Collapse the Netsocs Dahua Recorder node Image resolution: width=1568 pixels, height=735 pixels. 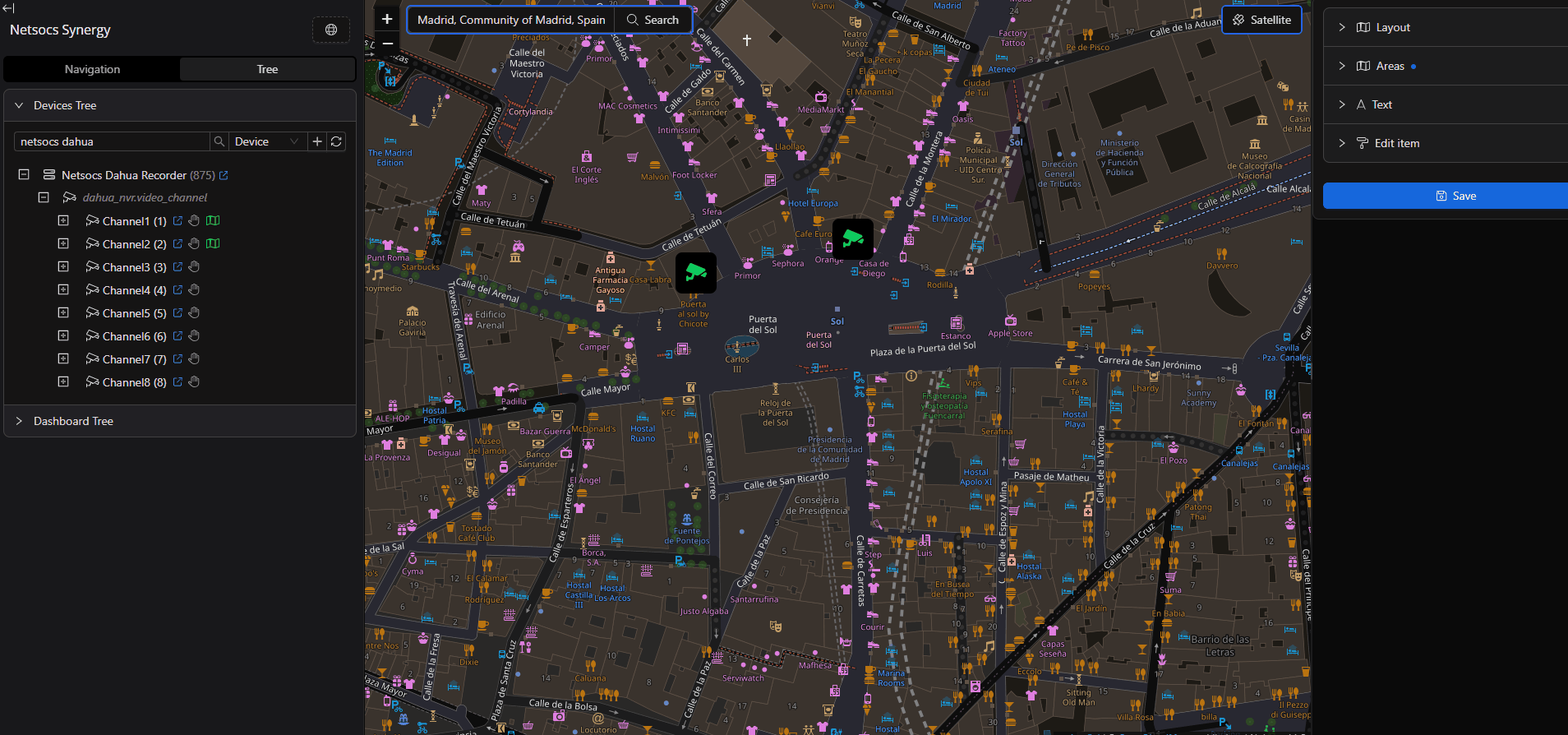24,175
